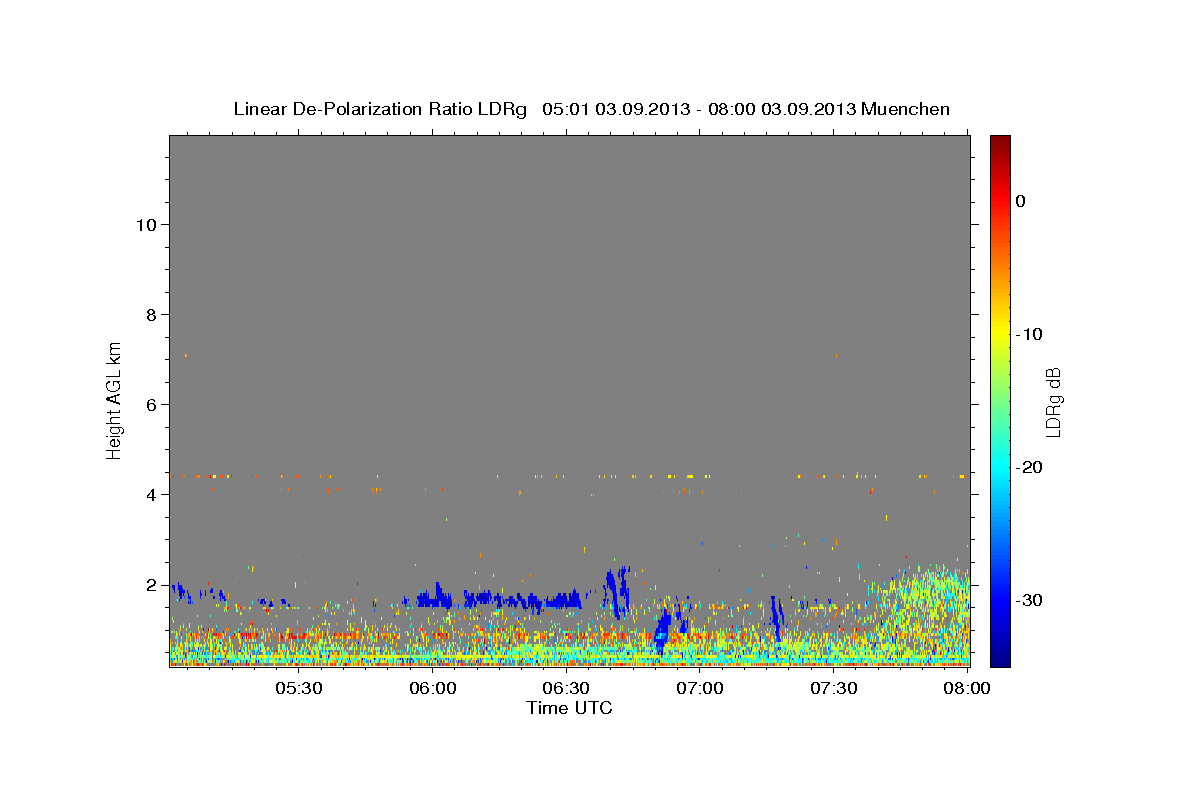Click the 'Muenchen' station name in the title

pos(905,109)
